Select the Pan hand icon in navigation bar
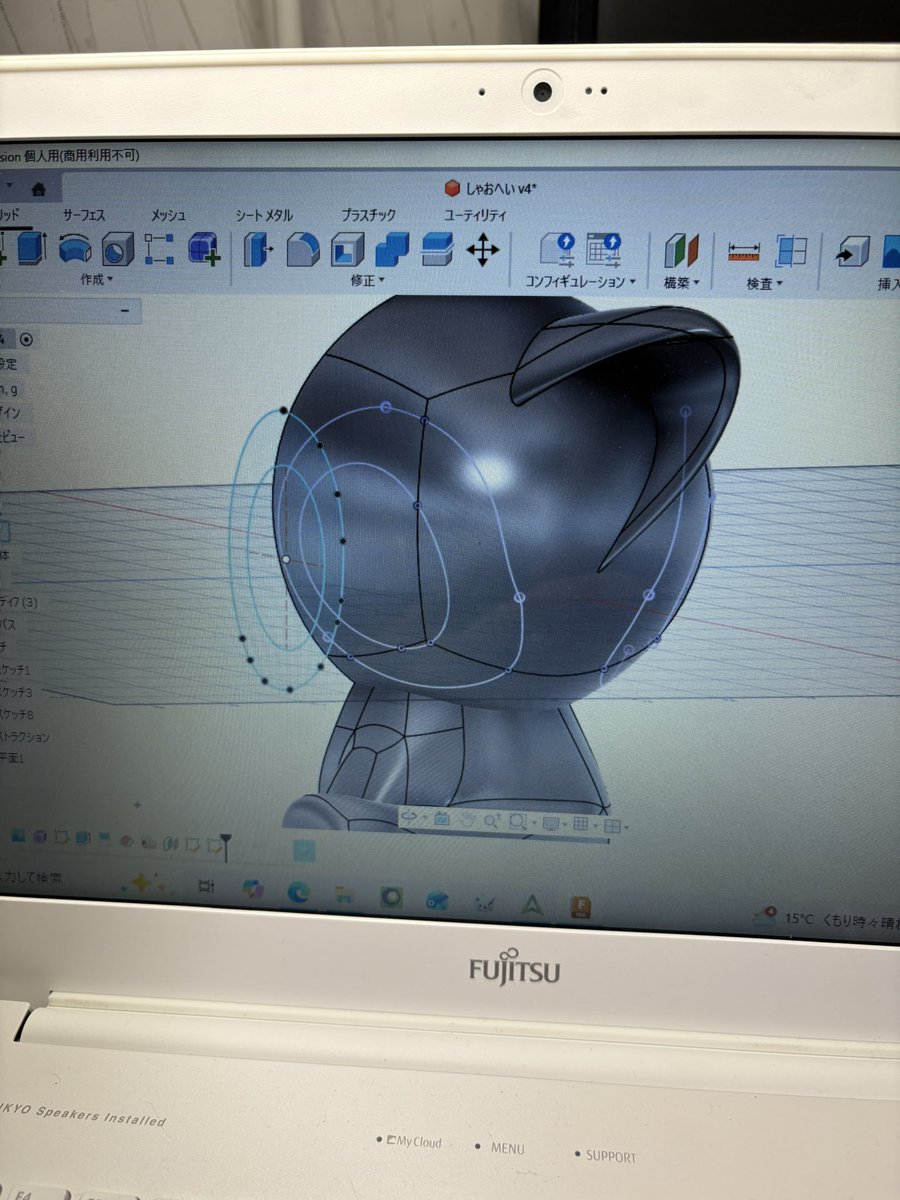 point(467,821)
